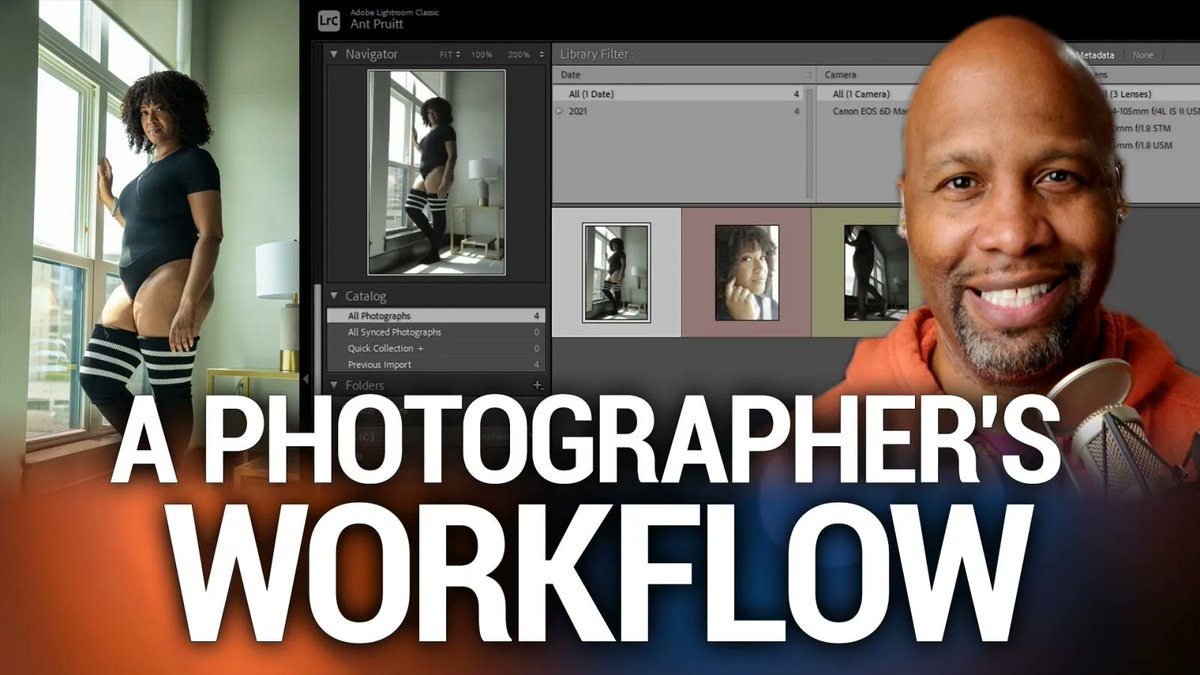Click the Navigator panel title

tap(371, 54)
